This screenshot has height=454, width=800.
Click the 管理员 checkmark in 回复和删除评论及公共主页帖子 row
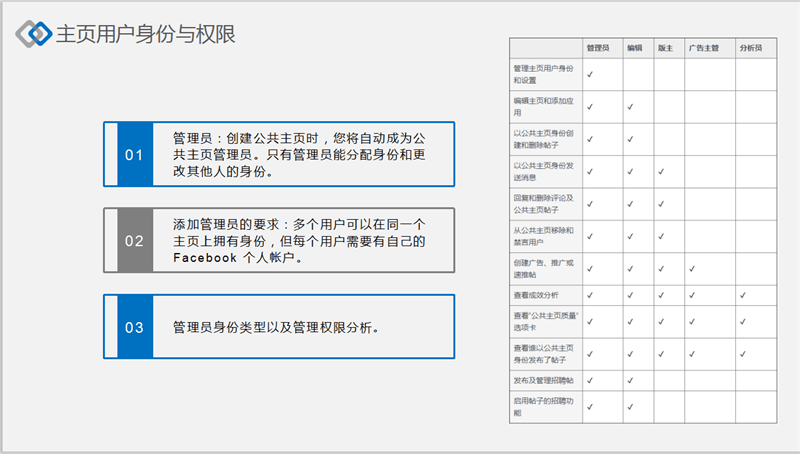590,204
